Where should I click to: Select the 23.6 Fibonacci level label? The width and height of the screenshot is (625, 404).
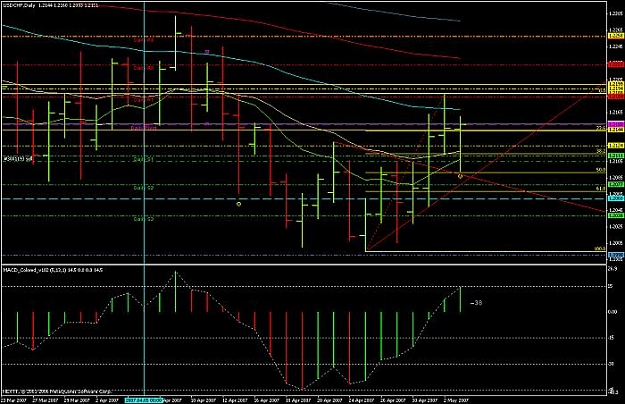tap(601, 128)
